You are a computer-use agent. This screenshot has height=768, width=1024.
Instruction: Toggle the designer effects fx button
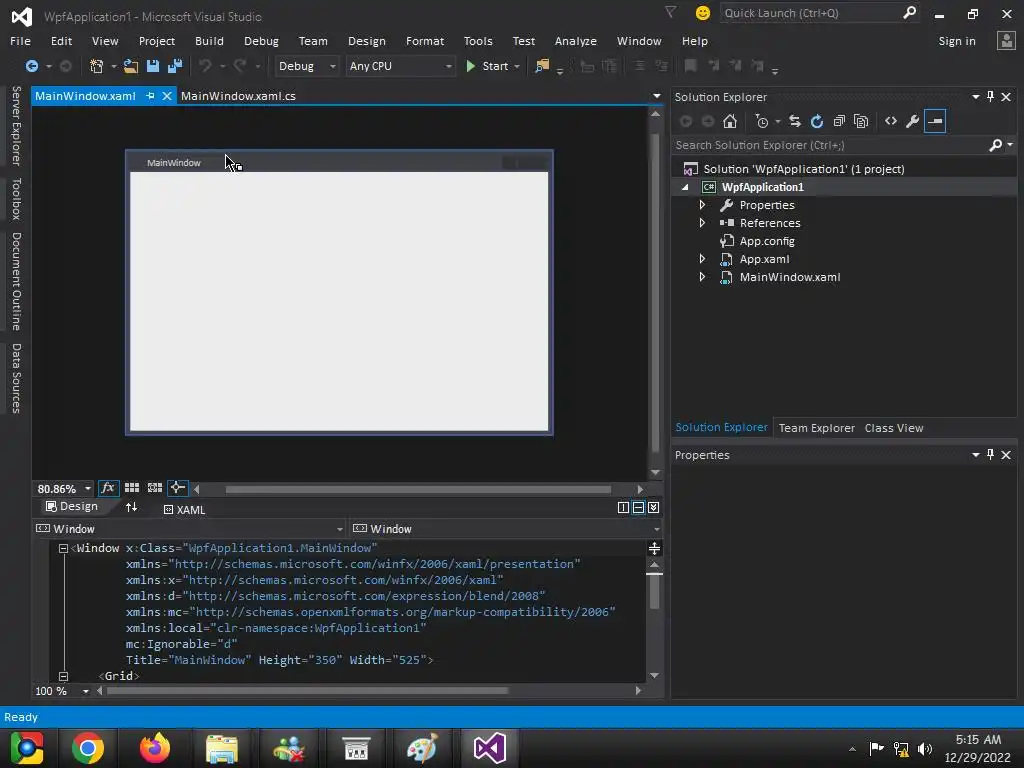(x=108, y=488)
